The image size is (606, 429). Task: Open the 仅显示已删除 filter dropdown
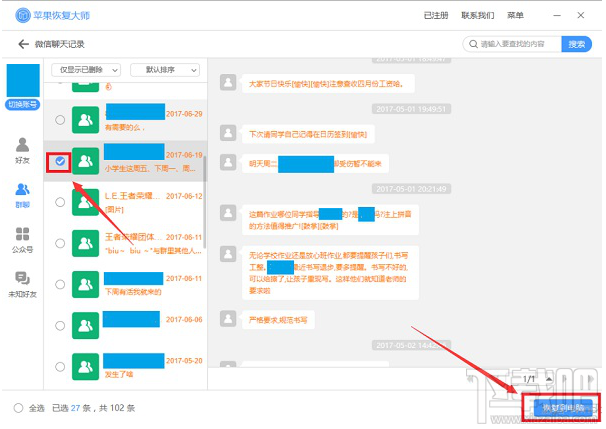(86, 70)
